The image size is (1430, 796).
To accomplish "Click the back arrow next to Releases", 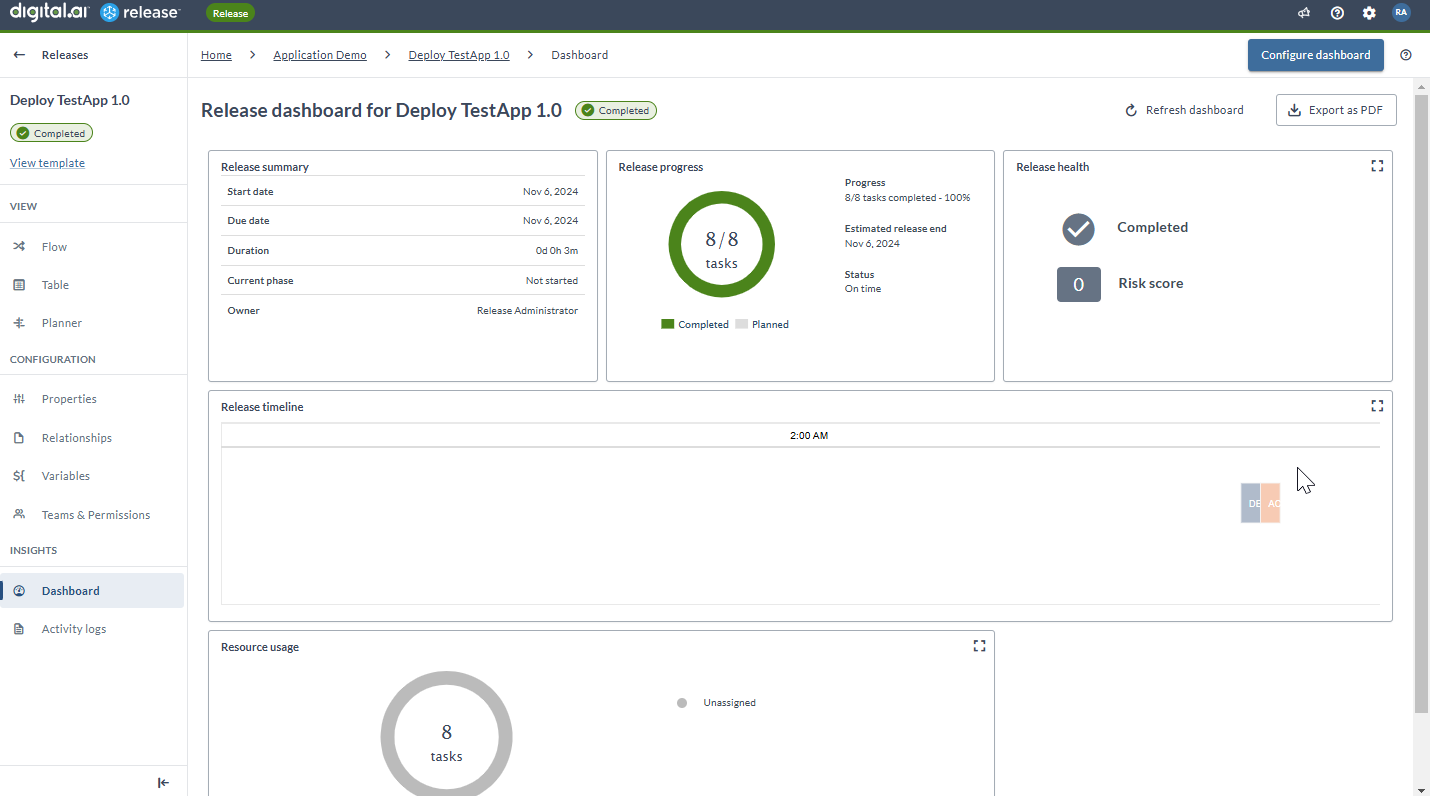I will 19,55.
